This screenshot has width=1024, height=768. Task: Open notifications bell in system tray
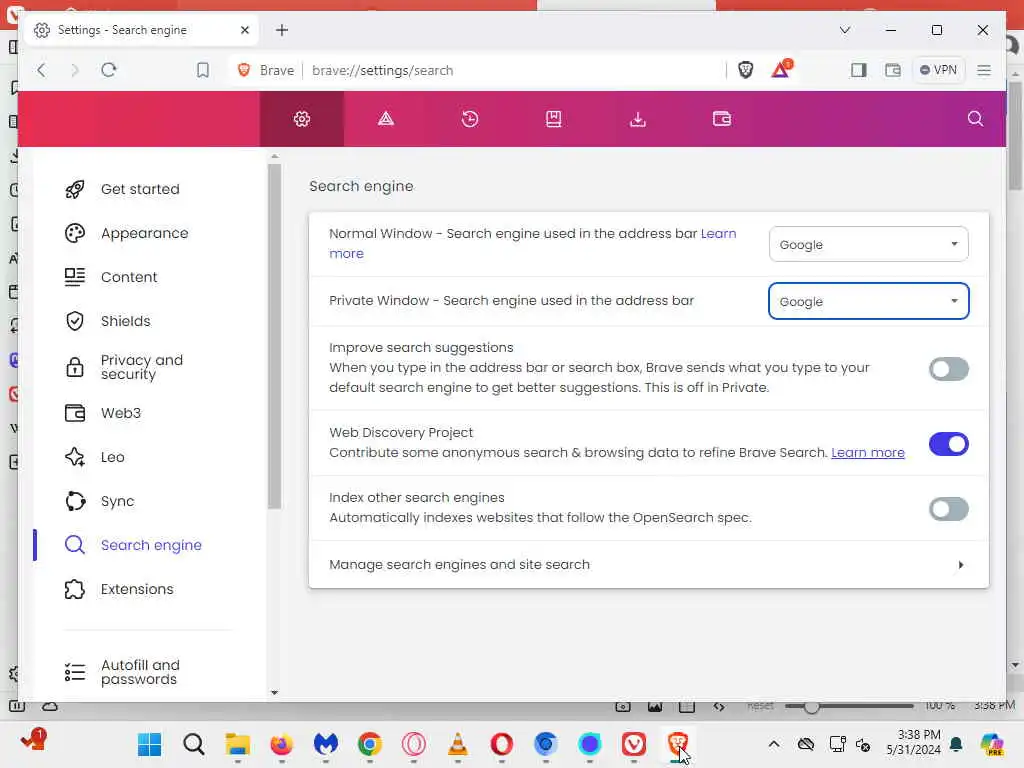956,744
